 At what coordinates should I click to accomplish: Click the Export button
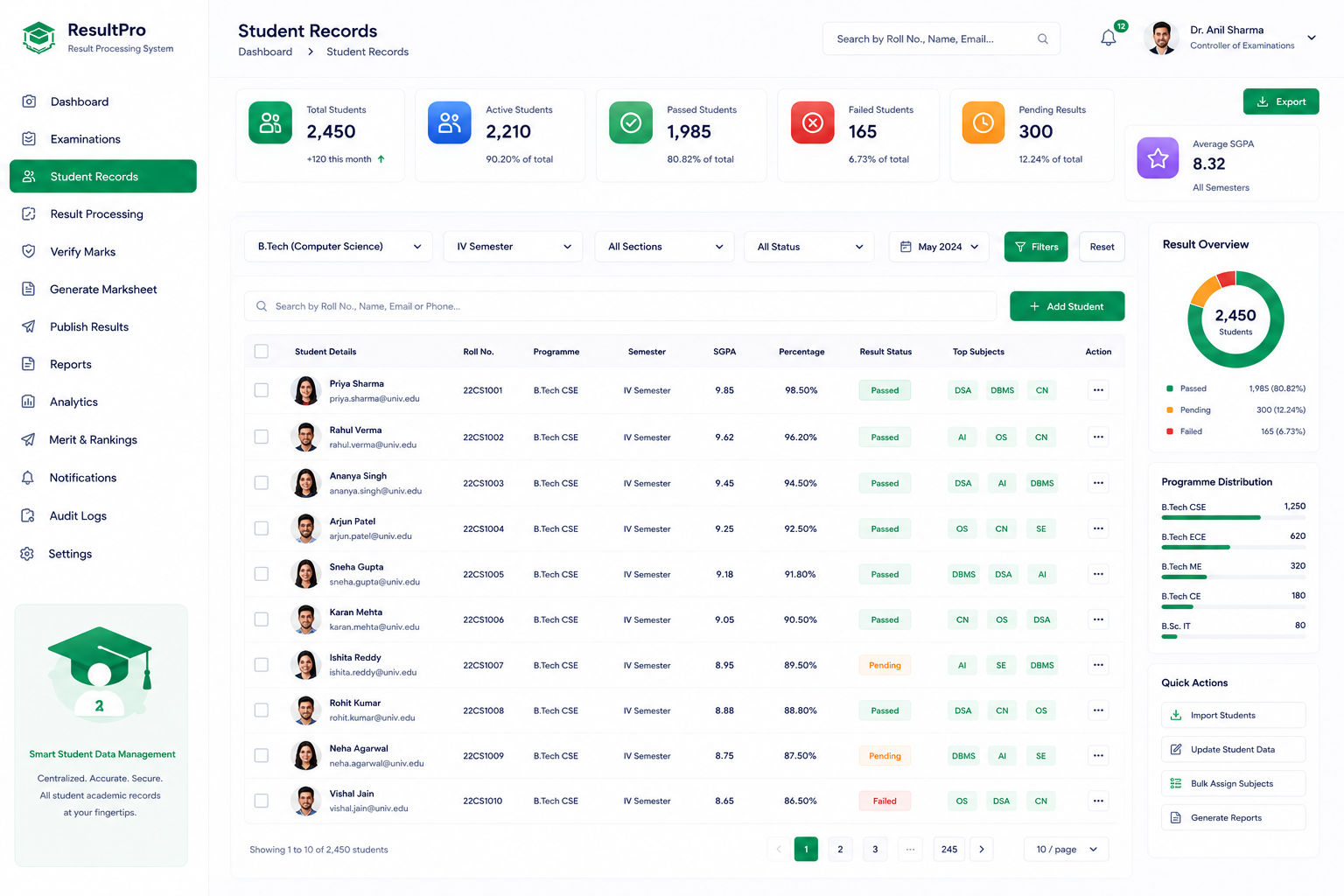coord(1281,101)
